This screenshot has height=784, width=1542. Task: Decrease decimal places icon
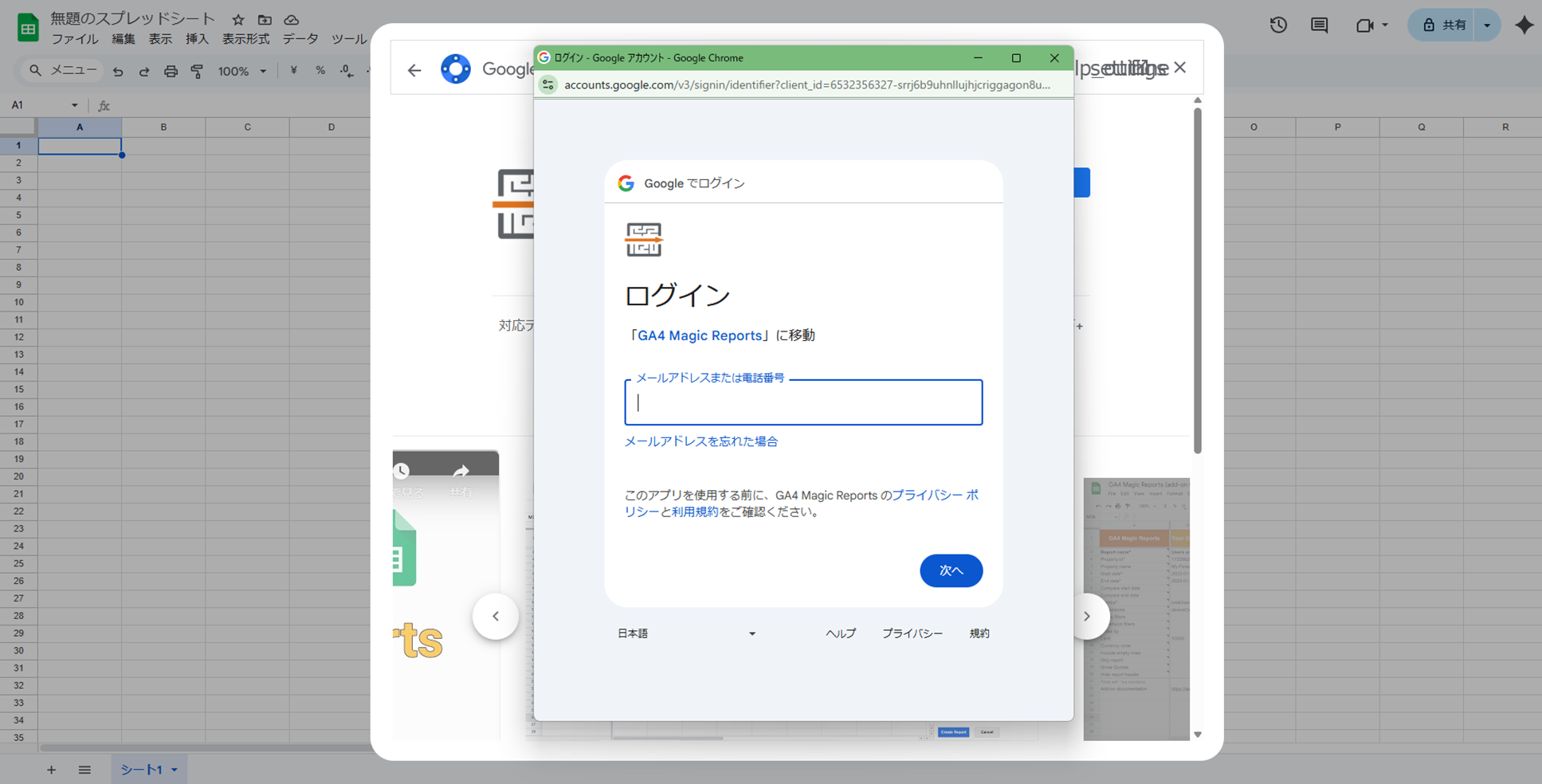click(347, 71)
